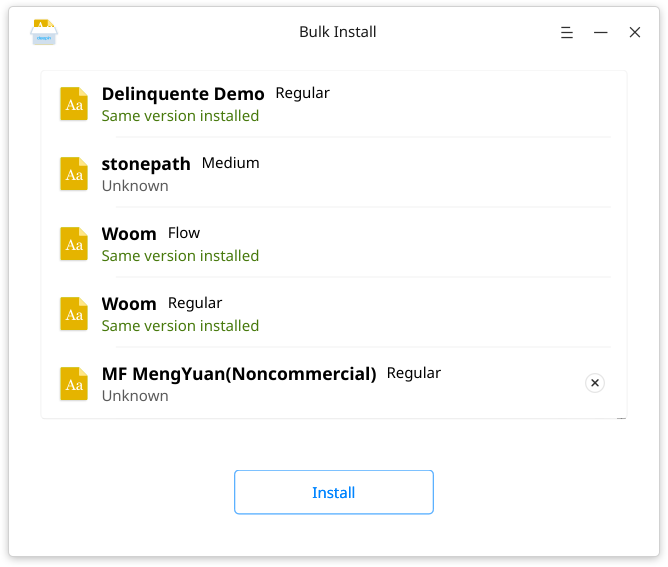Open the hamburger menu in title bar
The image size is (668, 567).
567,32
